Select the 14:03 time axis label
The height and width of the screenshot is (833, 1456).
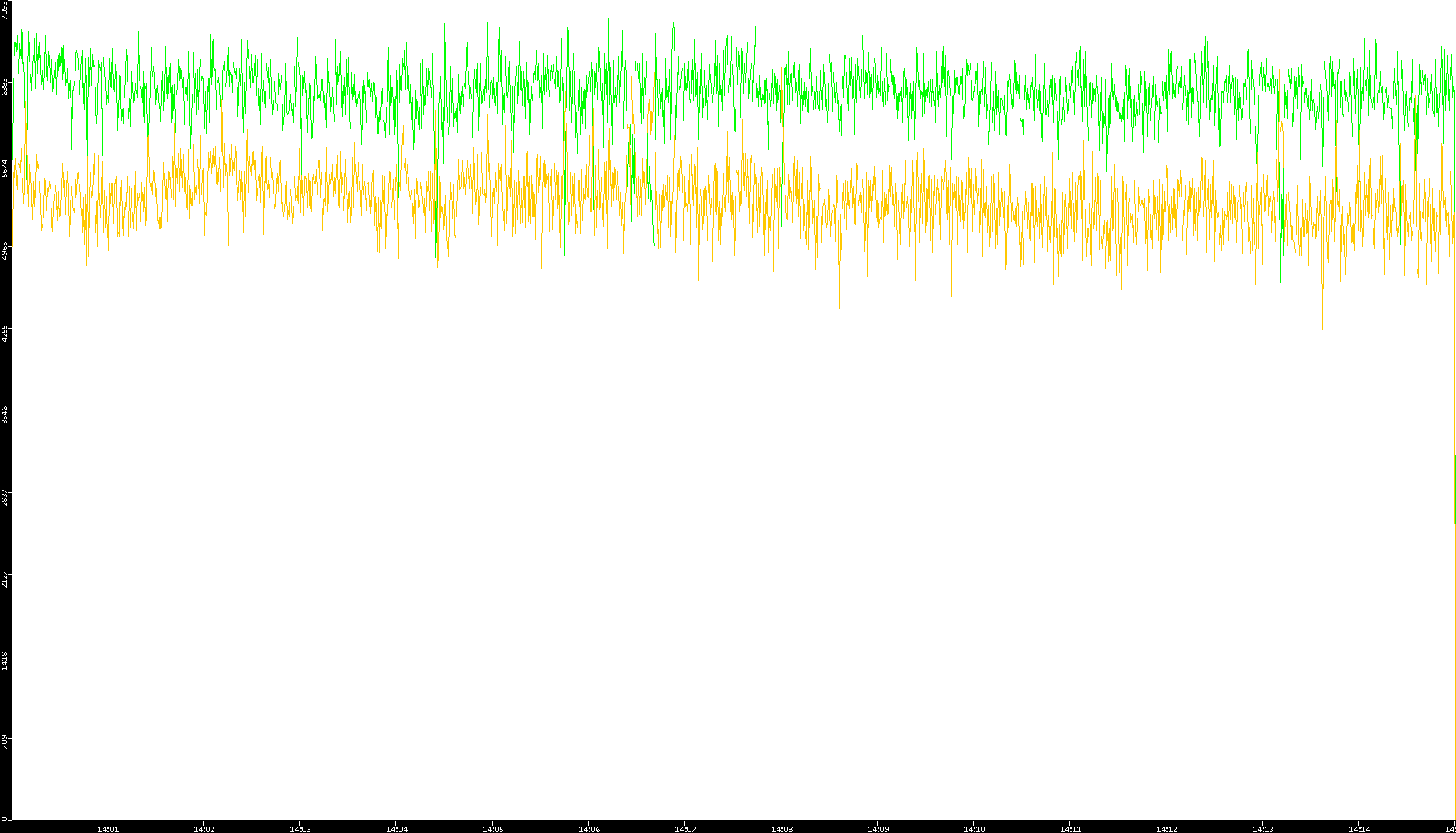tap(300, 829)
